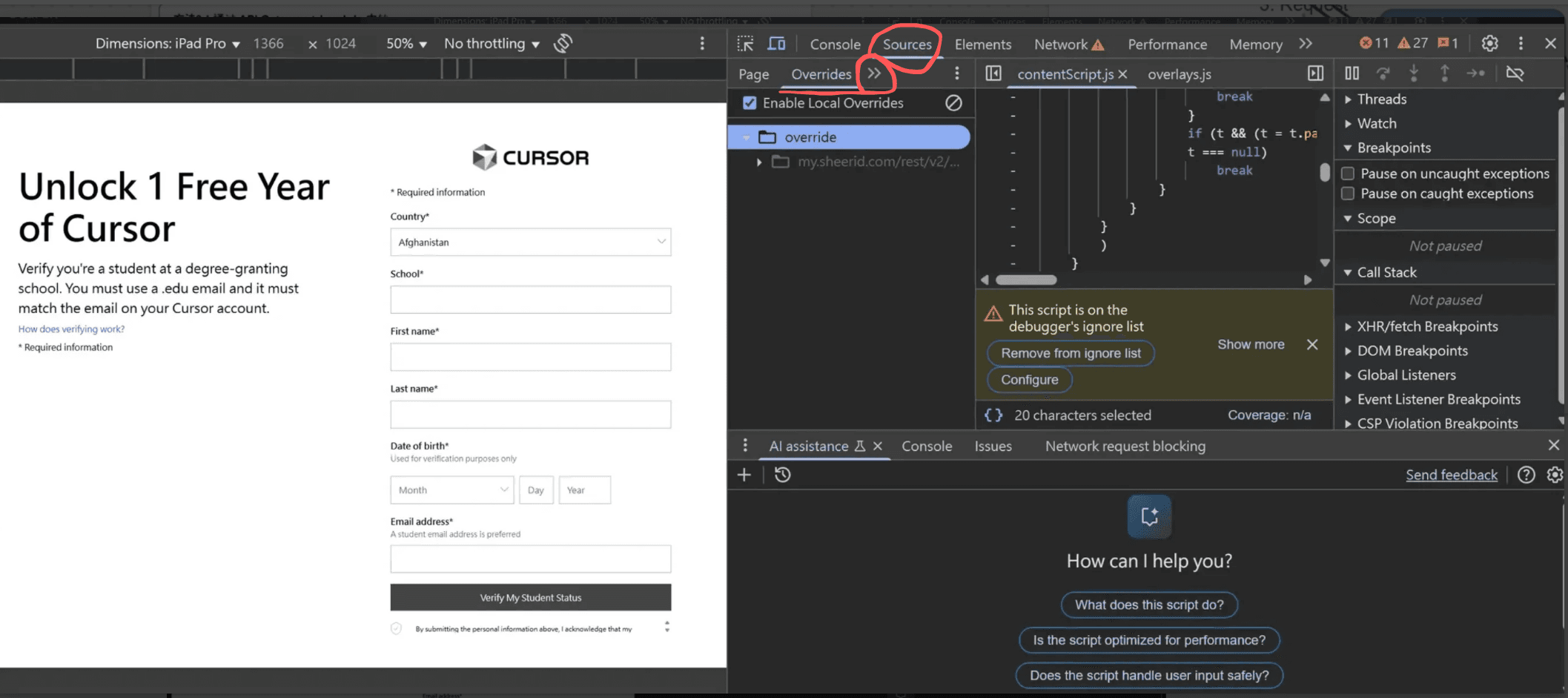Open the Dimensions iPad Pro dropdown
The width and height of the screenshot is (1568, 698).
[x=168, y=44]
